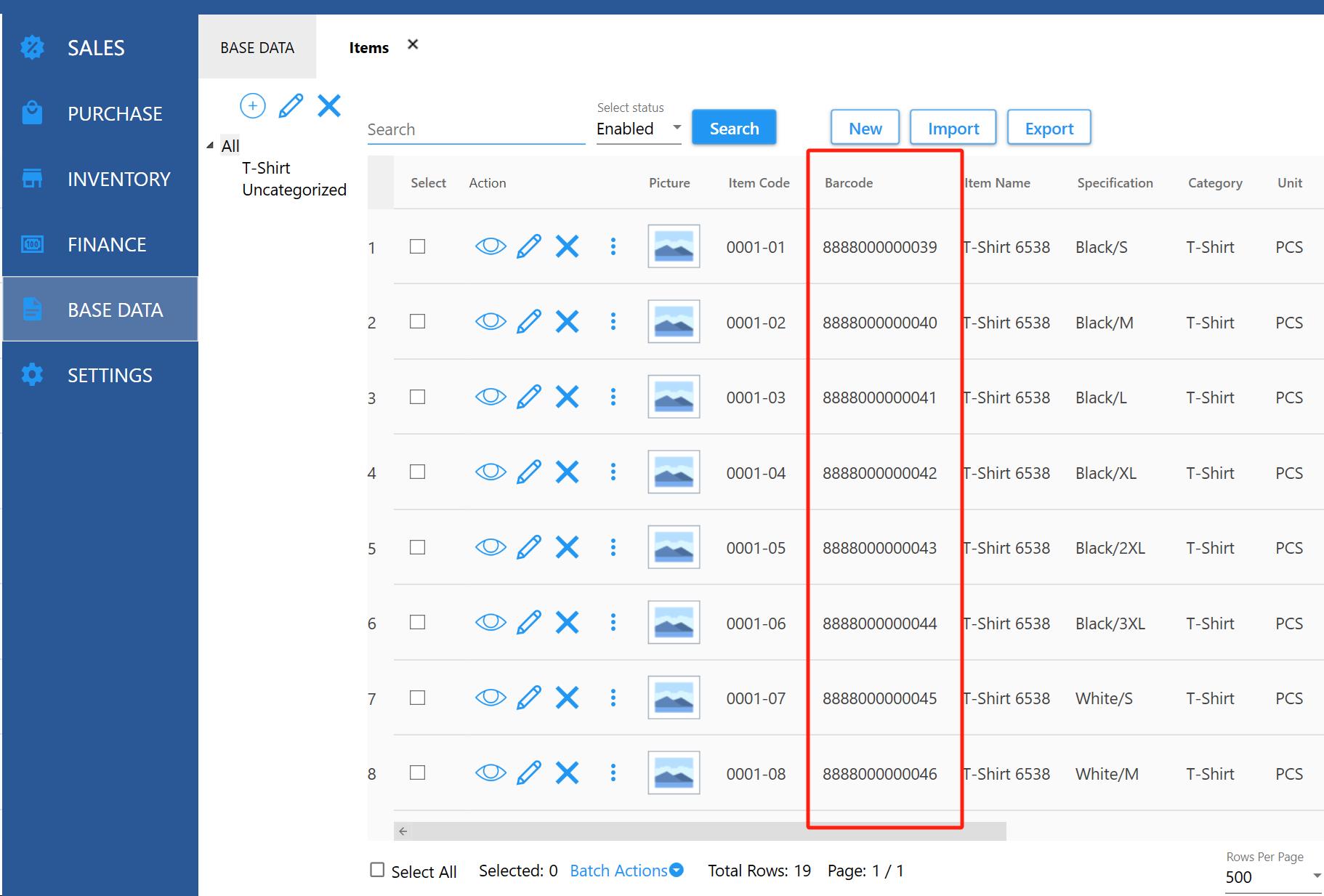Switch to the BASE DATA tab
Image resolution: width=1324 pixels, height=896 pixels.
[x=257, y=48]
